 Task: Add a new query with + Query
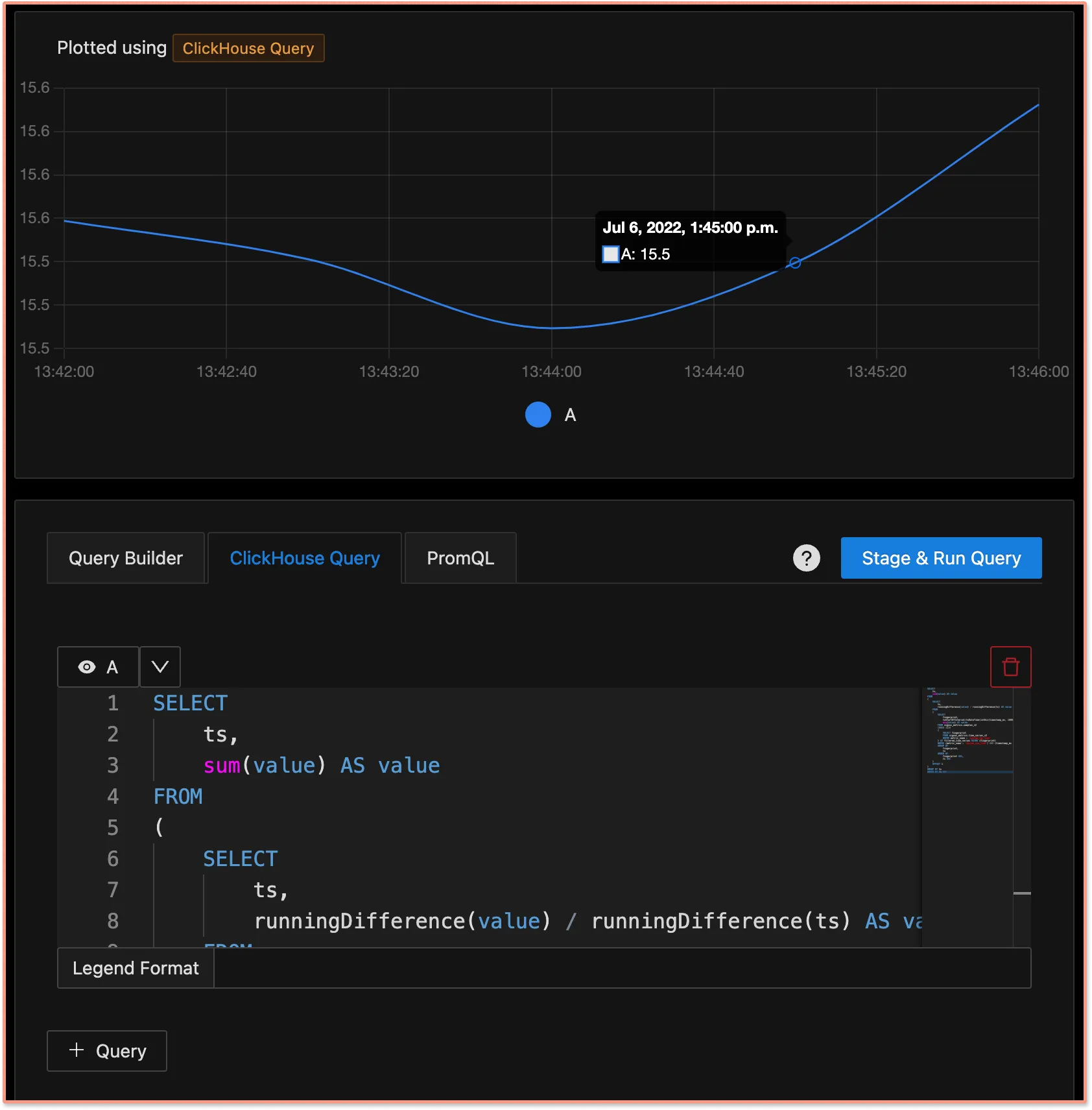click(x=107, y=1051)
